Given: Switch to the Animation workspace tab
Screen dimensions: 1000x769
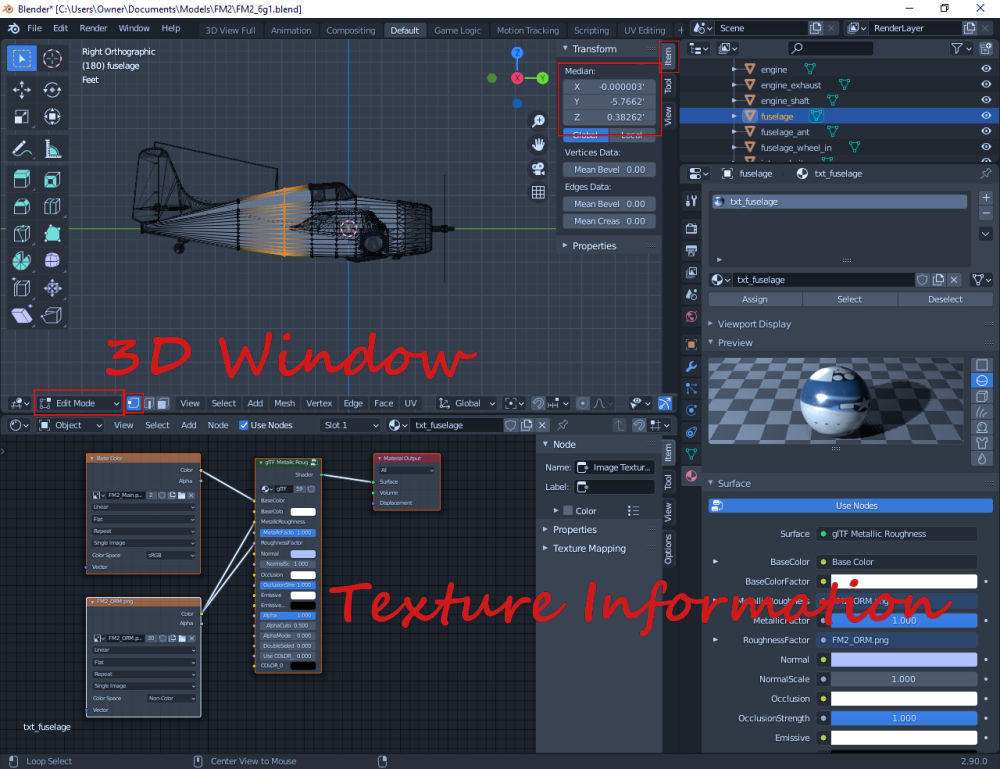Looking at the screenshot, I should tap(291, 30).
